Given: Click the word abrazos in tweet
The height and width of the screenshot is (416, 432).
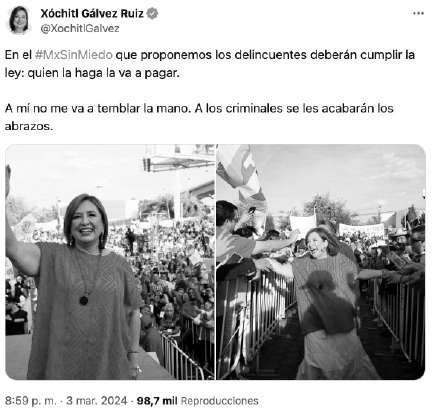Looking at the screenshot, I should coord(28,126).
